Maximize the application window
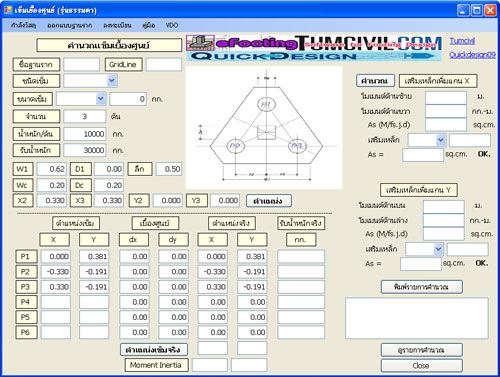Viewport: 500px width, 377px height. click(477, 11)
